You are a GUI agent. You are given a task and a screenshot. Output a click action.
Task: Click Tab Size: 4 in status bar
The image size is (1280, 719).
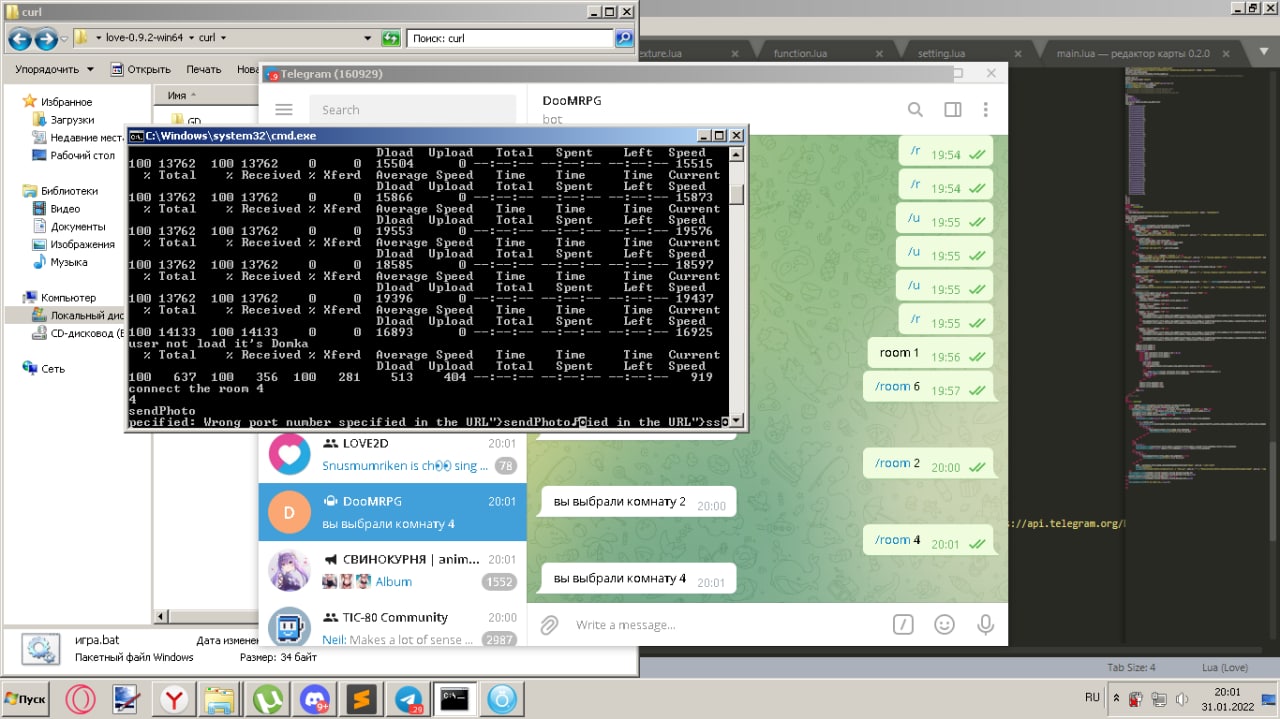click(x=1131, y=667)
